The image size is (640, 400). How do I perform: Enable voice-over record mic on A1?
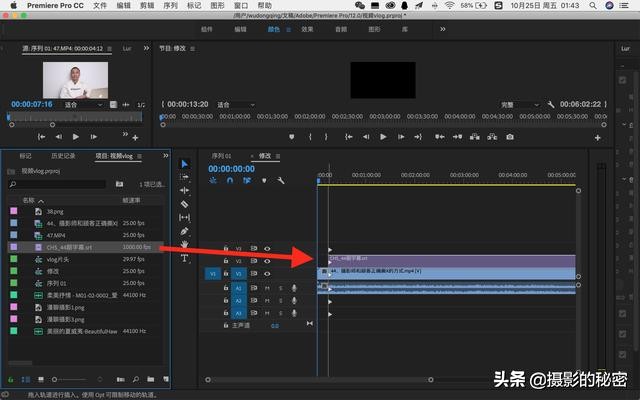click(x=294, y=288)
